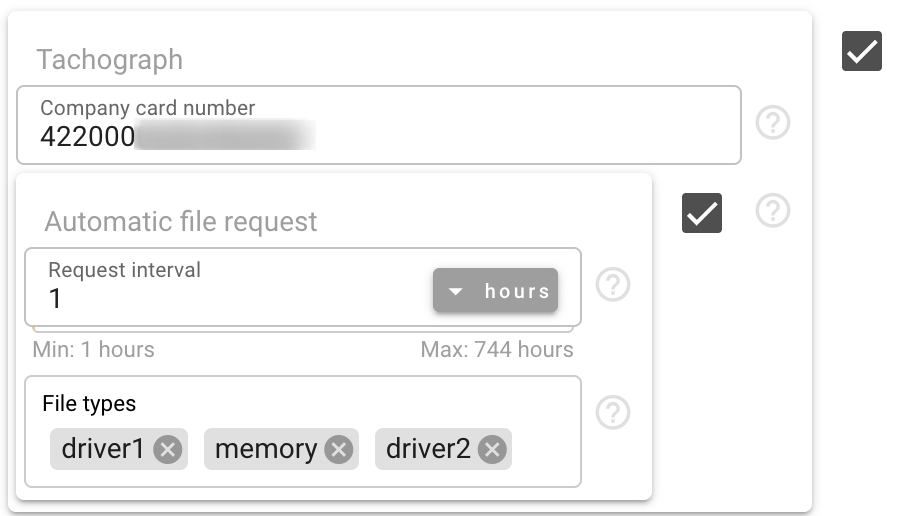This screenshot has height=516, width=904.
Task: Delete the driver2 chip via its X
Action: click(492, 449)
